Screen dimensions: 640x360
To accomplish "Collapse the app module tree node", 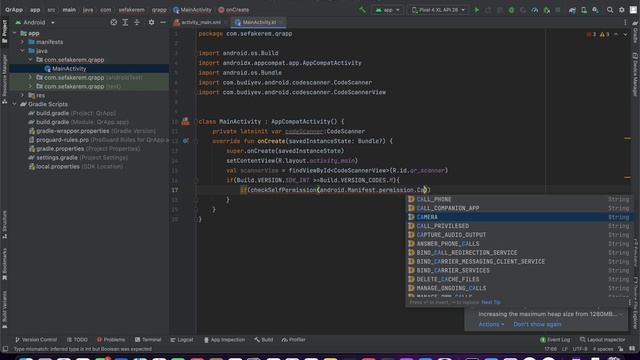I will (15, 33).
